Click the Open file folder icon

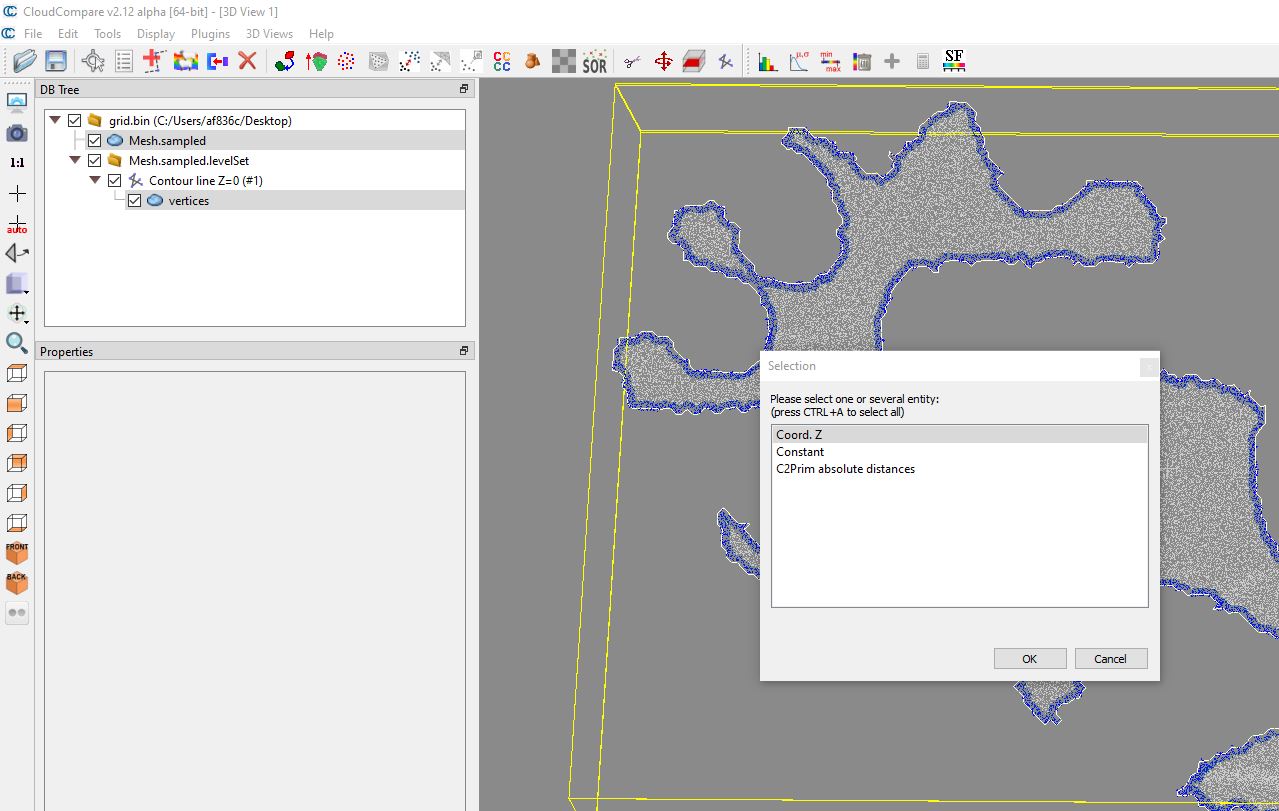pos(25,61)
